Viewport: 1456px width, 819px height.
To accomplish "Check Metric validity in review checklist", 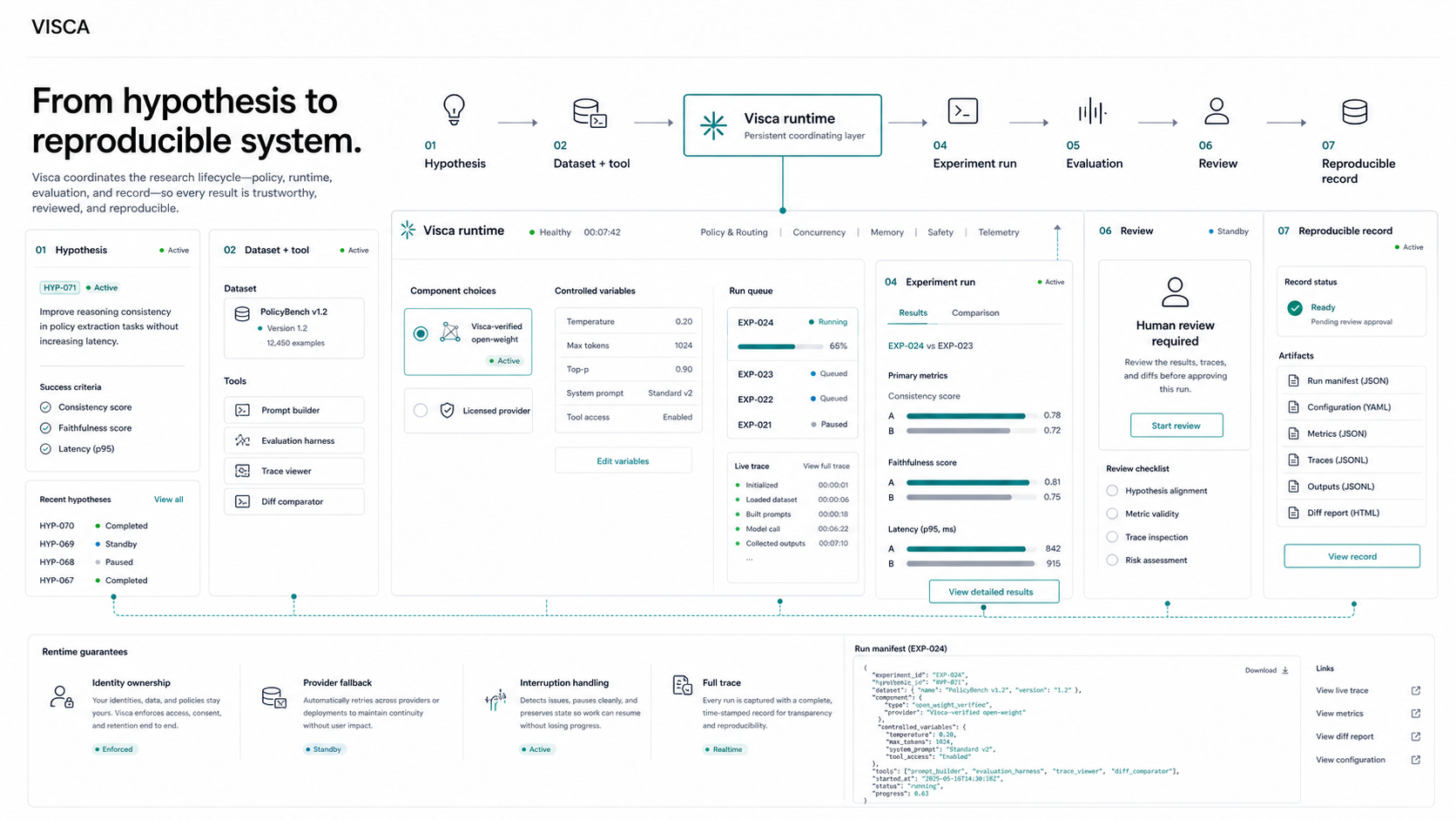I will tap(1112, 514).
